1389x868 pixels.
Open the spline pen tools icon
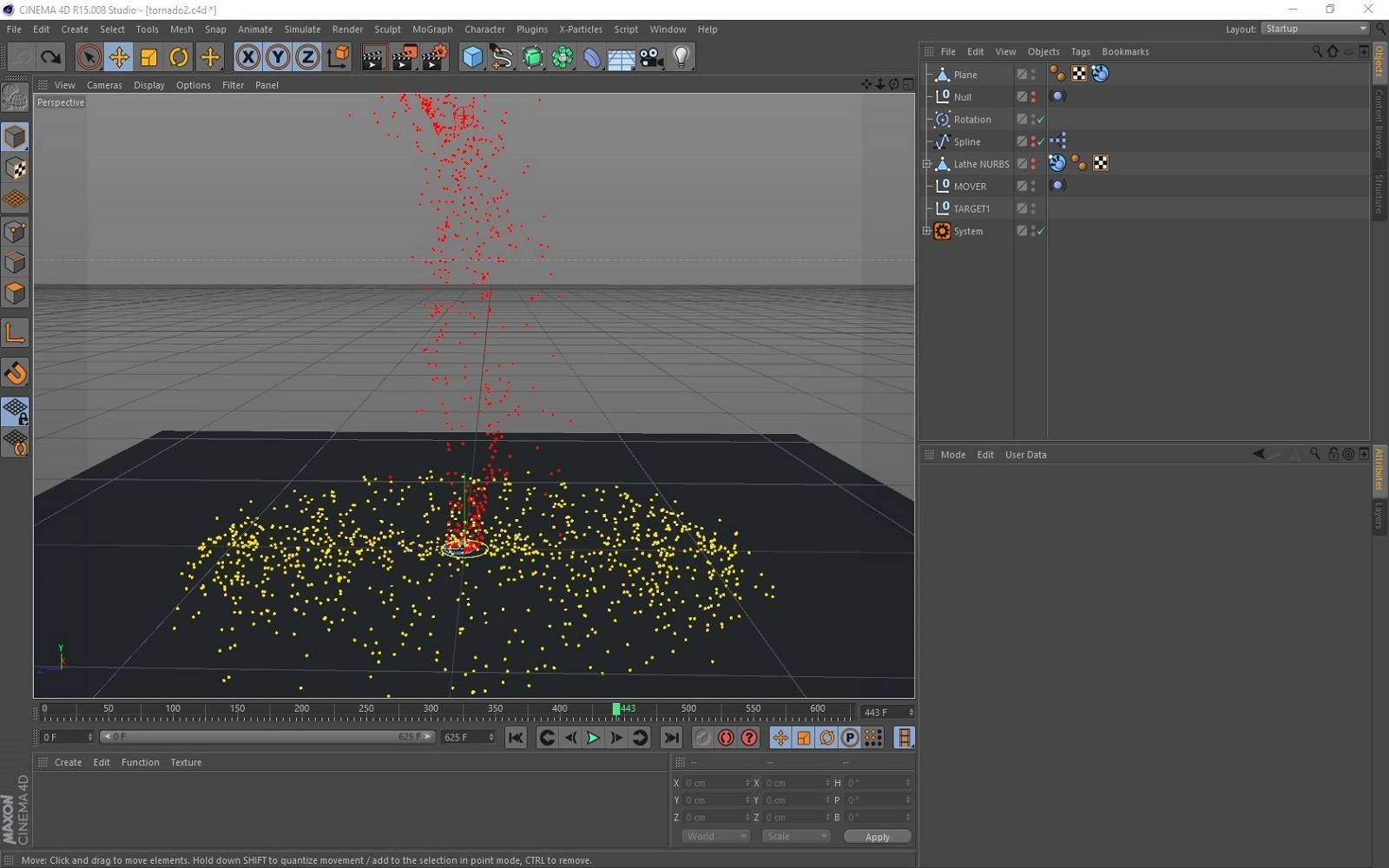pyautogui.click(x=502, y=57)
